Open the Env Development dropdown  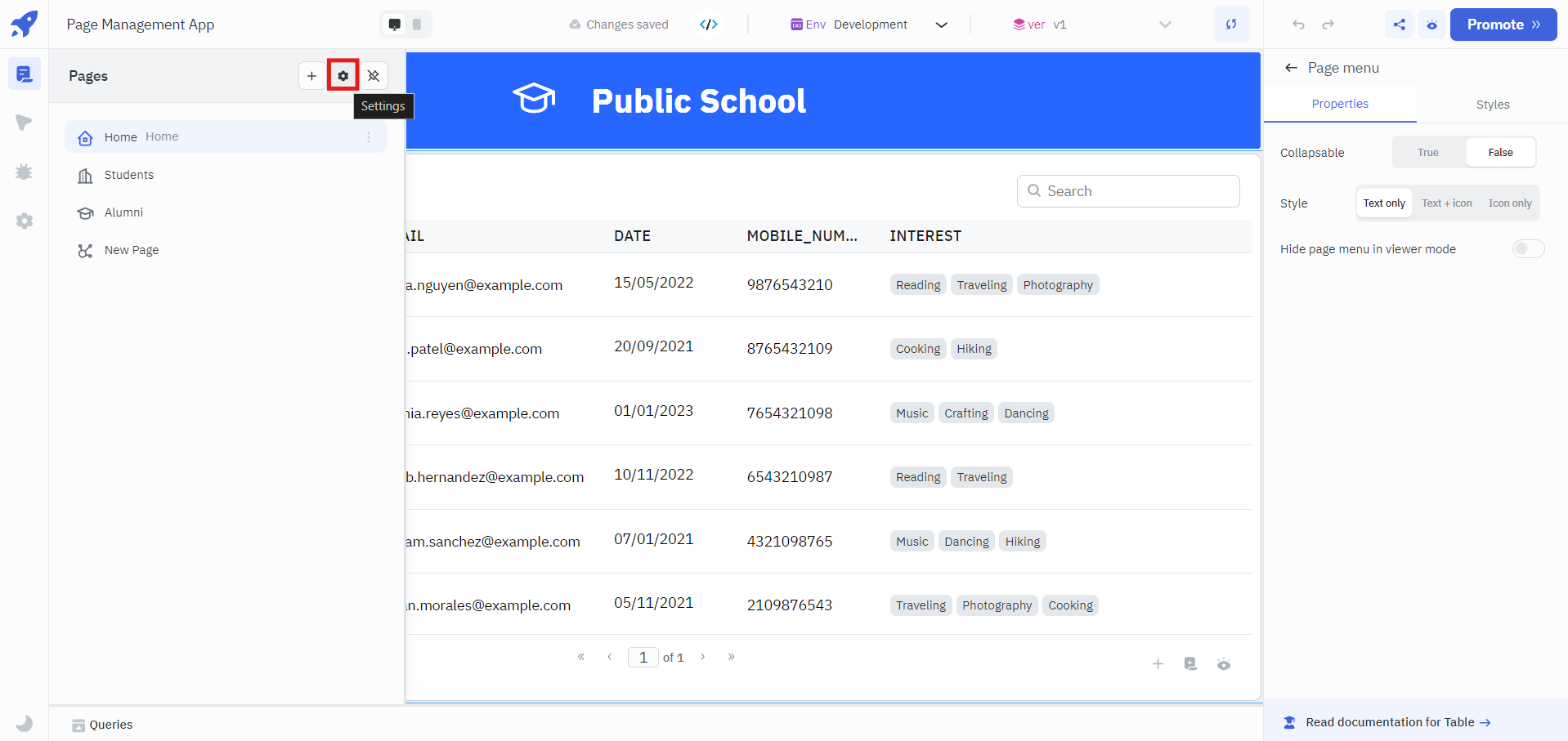(x=868, y=25)
